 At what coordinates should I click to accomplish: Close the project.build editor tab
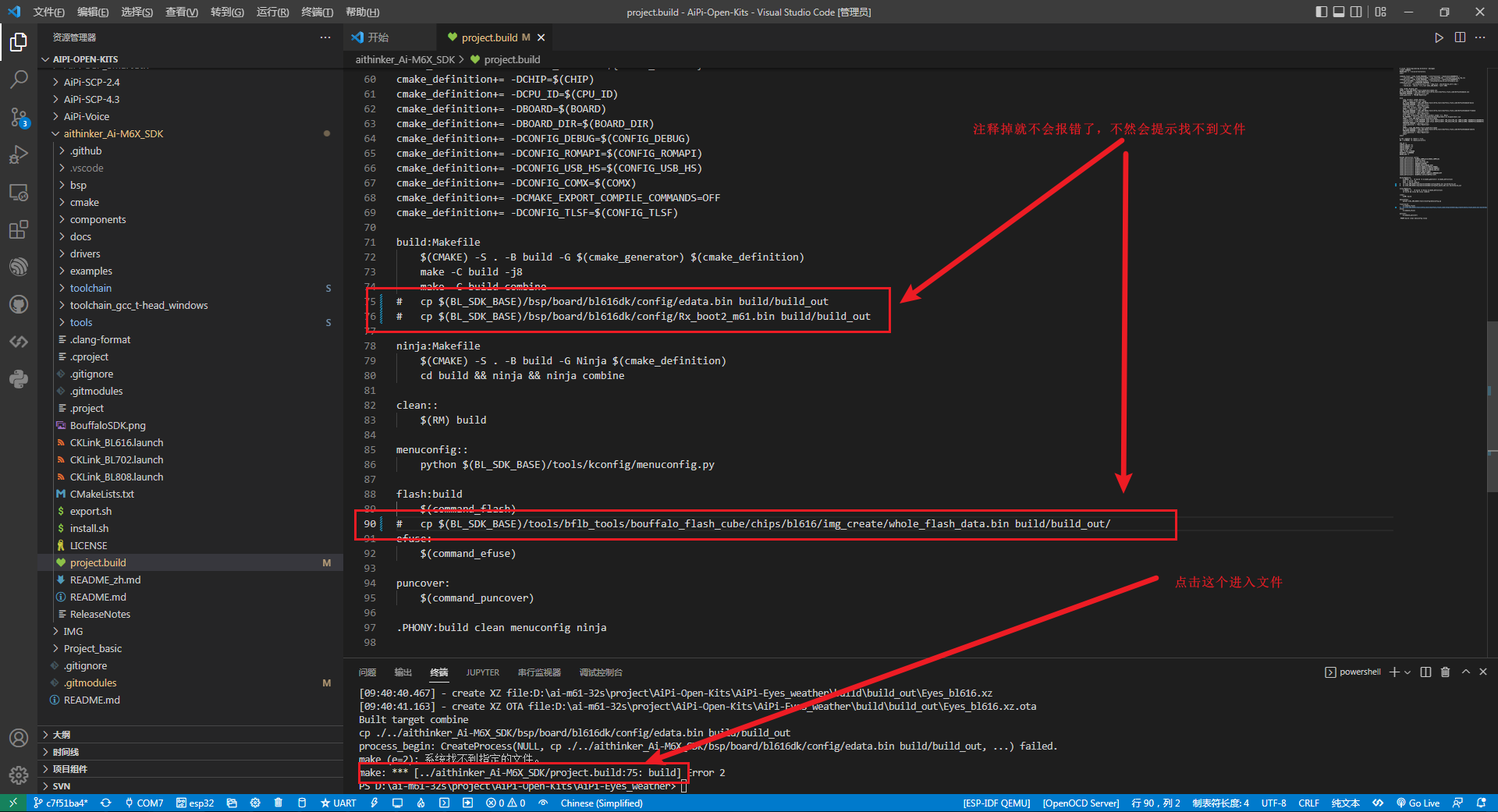[x=541, y=37]
